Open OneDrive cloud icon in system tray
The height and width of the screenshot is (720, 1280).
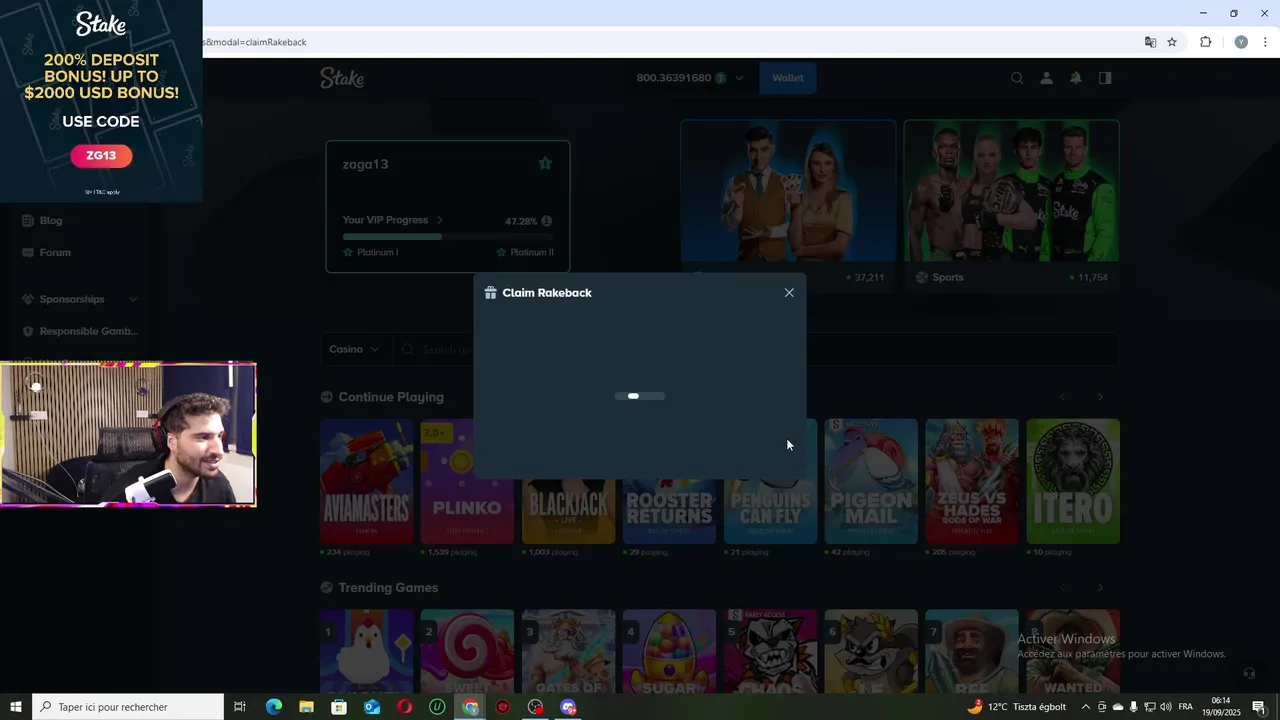(1118, 707)
